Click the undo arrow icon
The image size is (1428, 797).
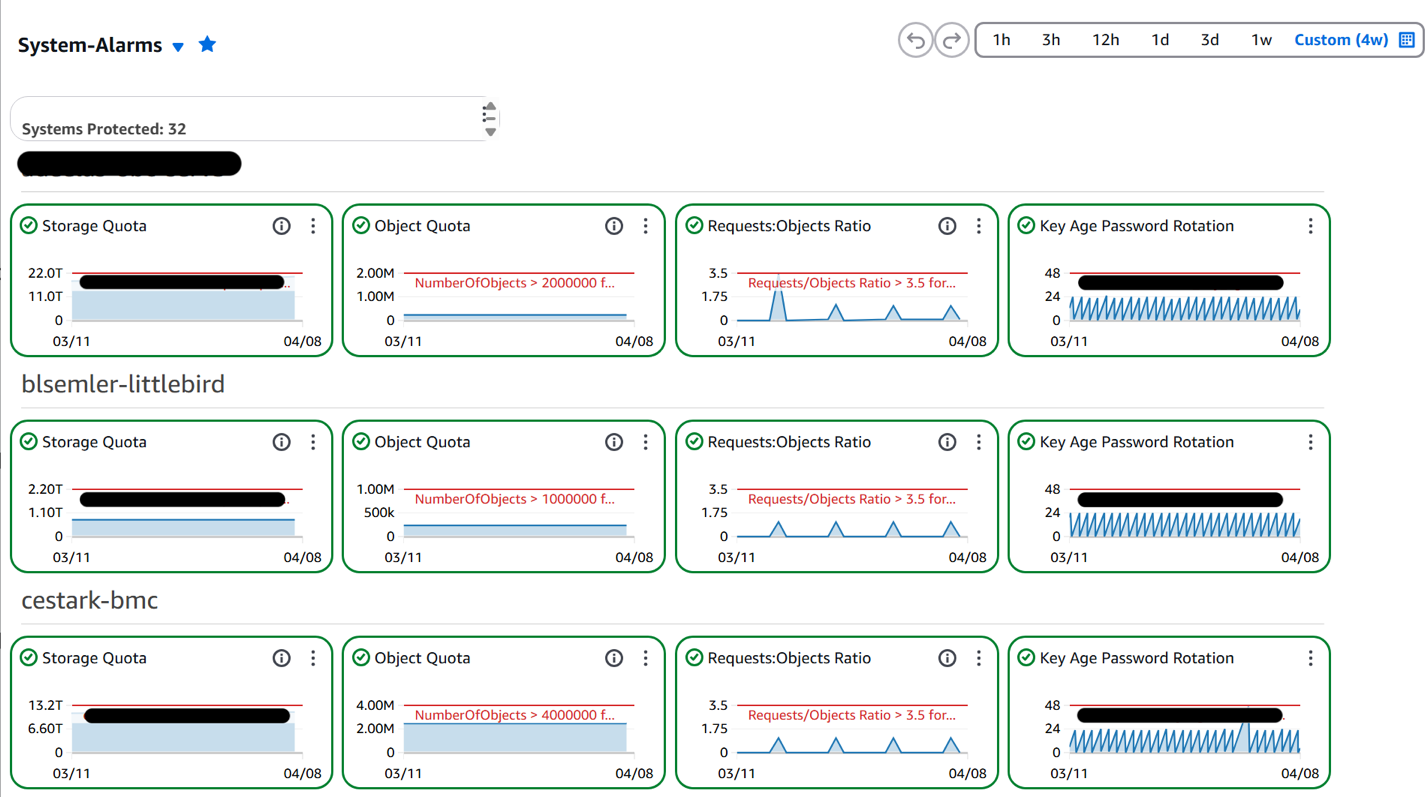(914, 40)
